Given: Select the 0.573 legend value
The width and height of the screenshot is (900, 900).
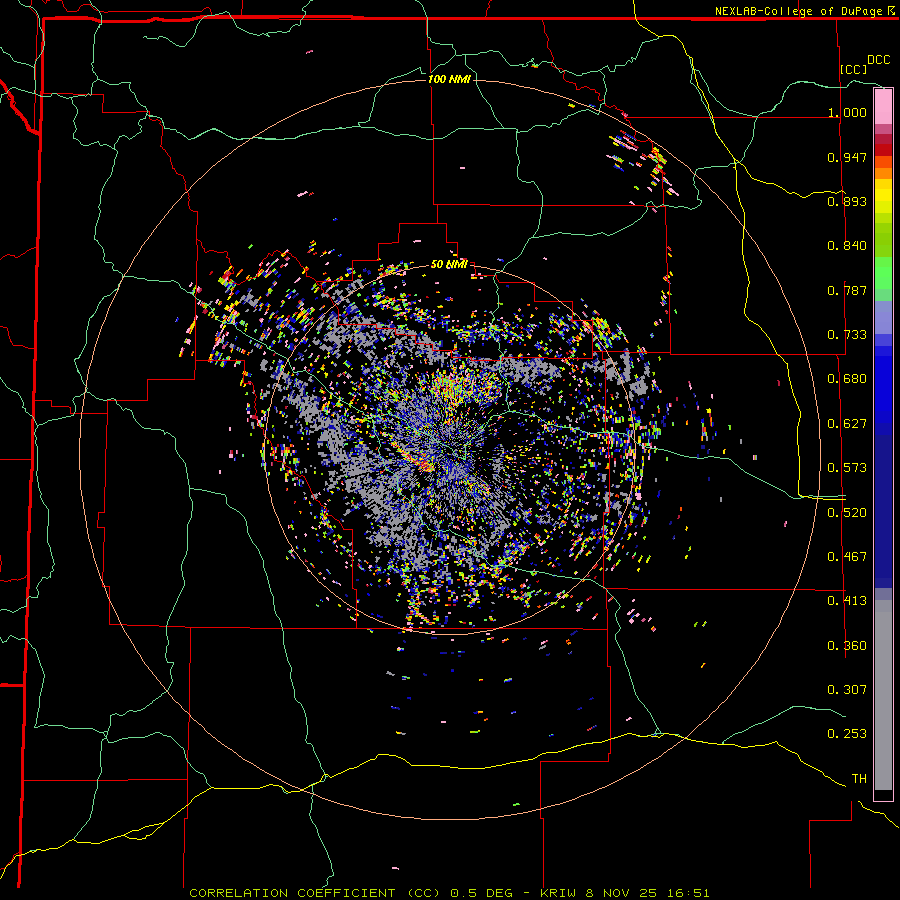Looking at the screenshot, I should click(x=847, y=468).
